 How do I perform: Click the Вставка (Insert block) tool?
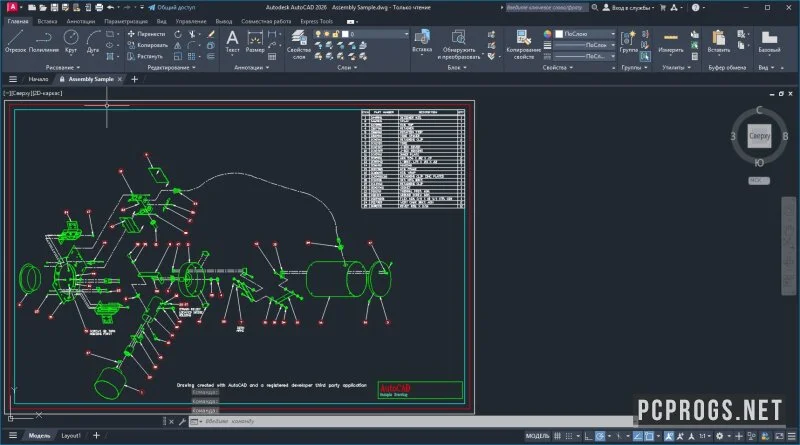click(x=422, y=42)
